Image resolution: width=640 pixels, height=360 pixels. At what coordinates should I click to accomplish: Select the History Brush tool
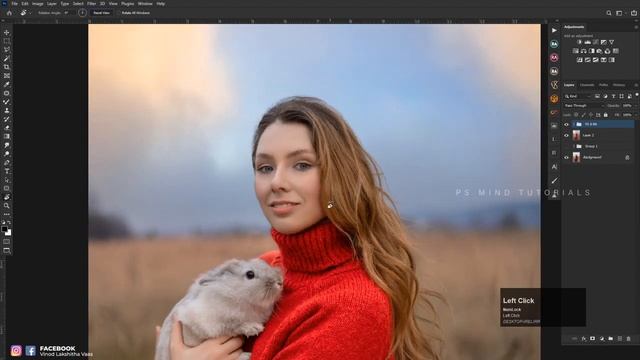pyautogui.click(x=7, y=119)
